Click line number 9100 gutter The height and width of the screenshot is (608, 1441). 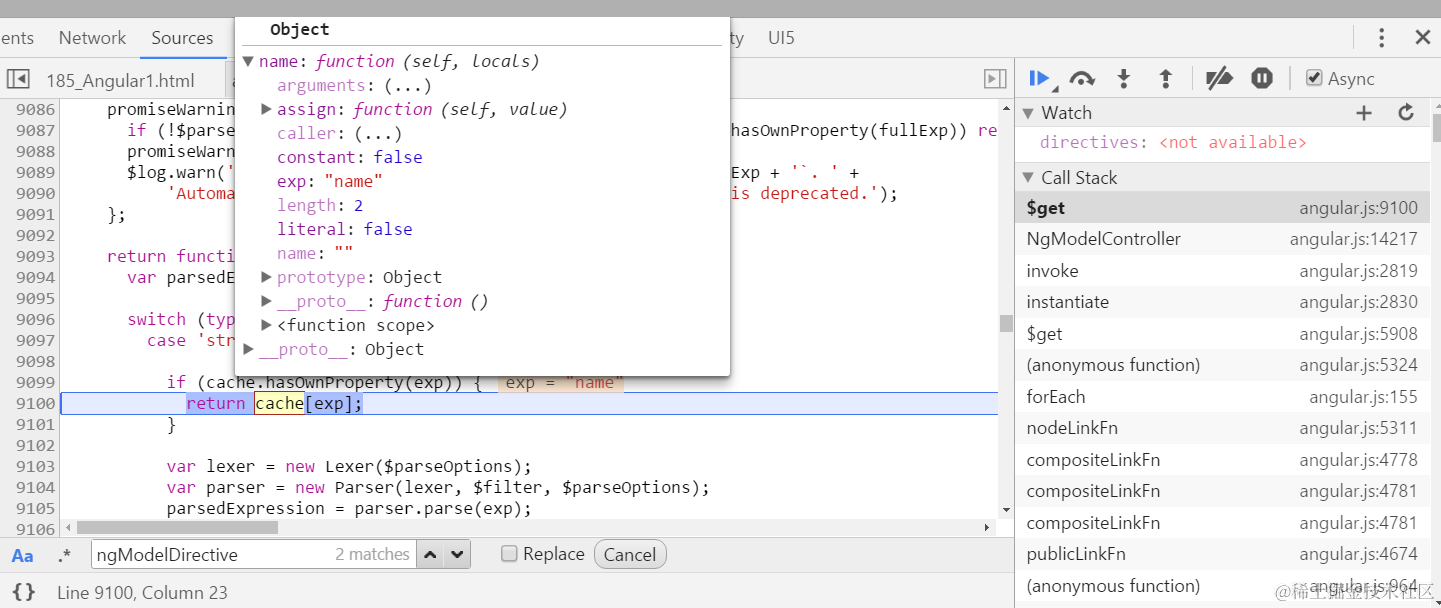point(35,403)
